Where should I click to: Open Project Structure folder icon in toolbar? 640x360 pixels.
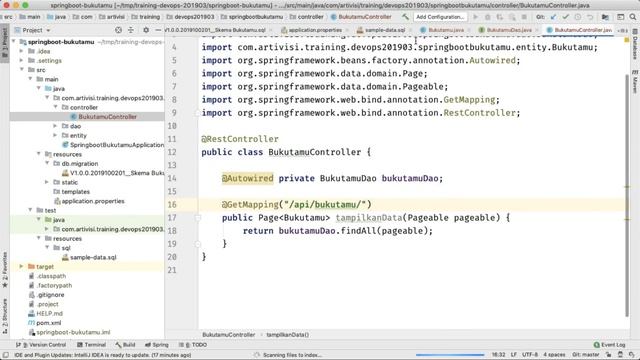[x=605, y=17]
